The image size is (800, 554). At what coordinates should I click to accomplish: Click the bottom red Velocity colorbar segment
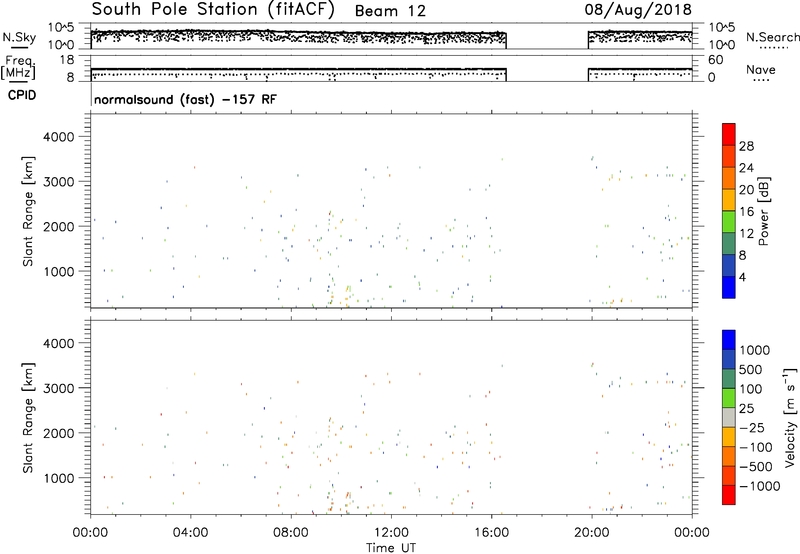(729, 495)
